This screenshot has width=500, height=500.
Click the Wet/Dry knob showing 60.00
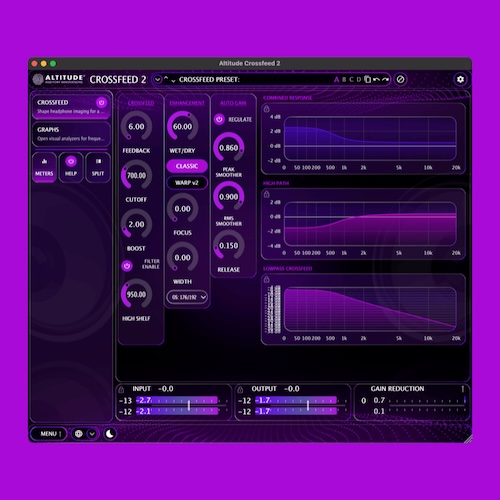click(x=182, y=127)
